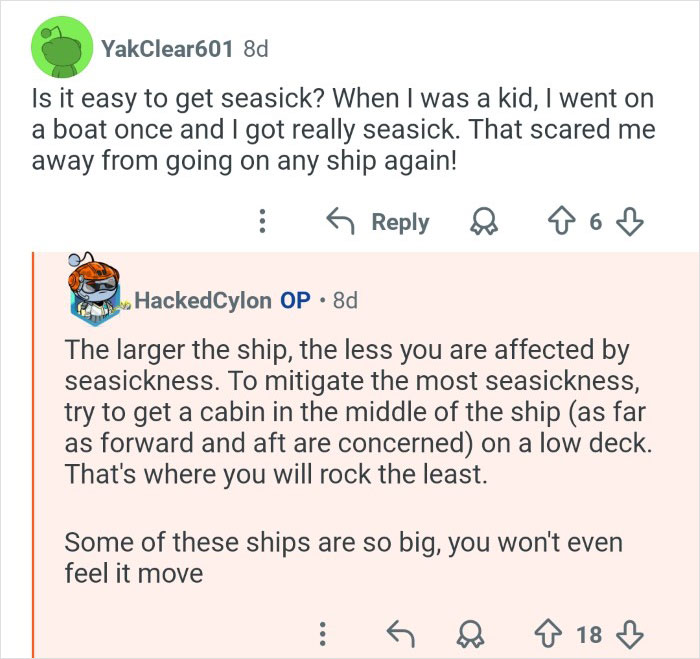Downvote HackedCylon's seasickness reply
Viewport: 700px width, 659px height.
pos(628,633)
